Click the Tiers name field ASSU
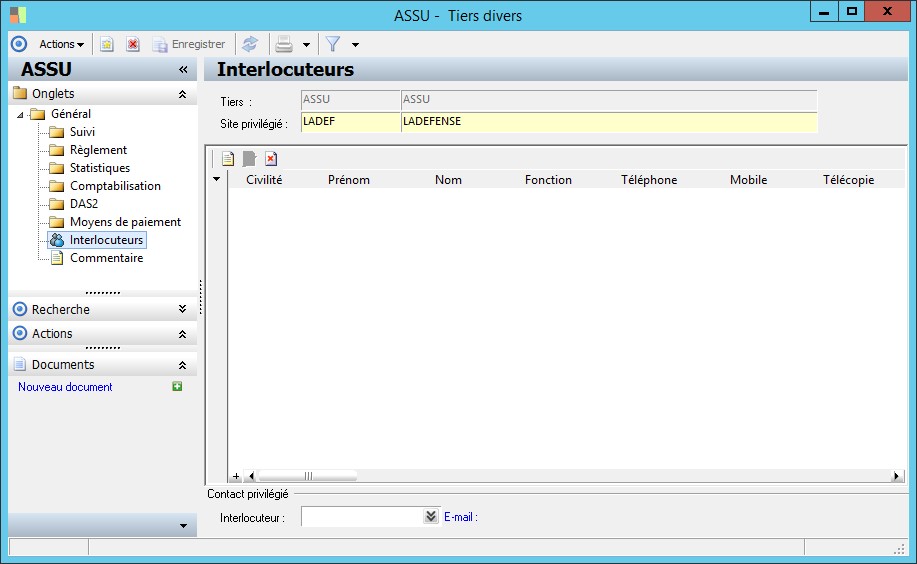This screenshot has height=564, width=917. [609, 100]
